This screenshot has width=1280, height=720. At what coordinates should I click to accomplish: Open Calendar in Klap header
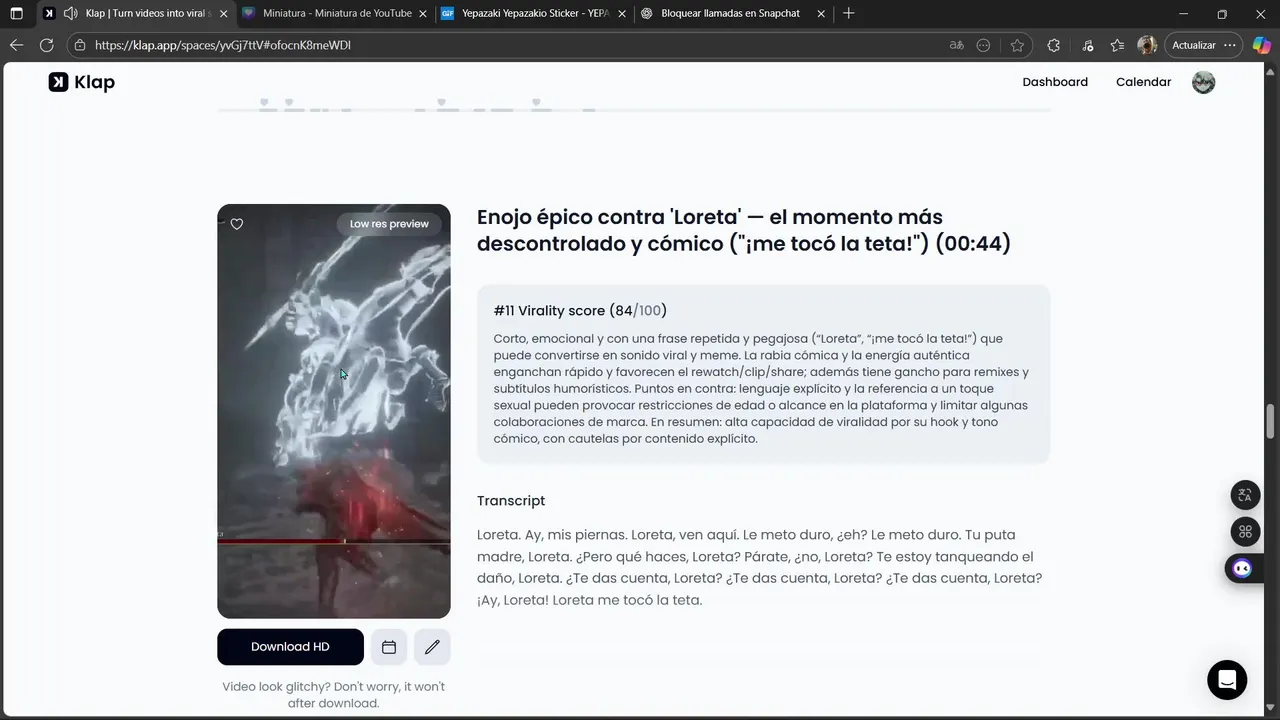tap(1143, 82)
